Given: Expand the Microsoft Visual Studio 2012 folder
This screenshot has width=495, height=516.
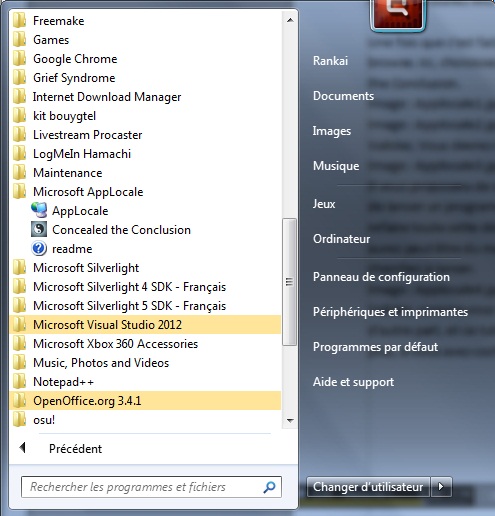Looking at the screenshot, I should (x=145, y=325).
